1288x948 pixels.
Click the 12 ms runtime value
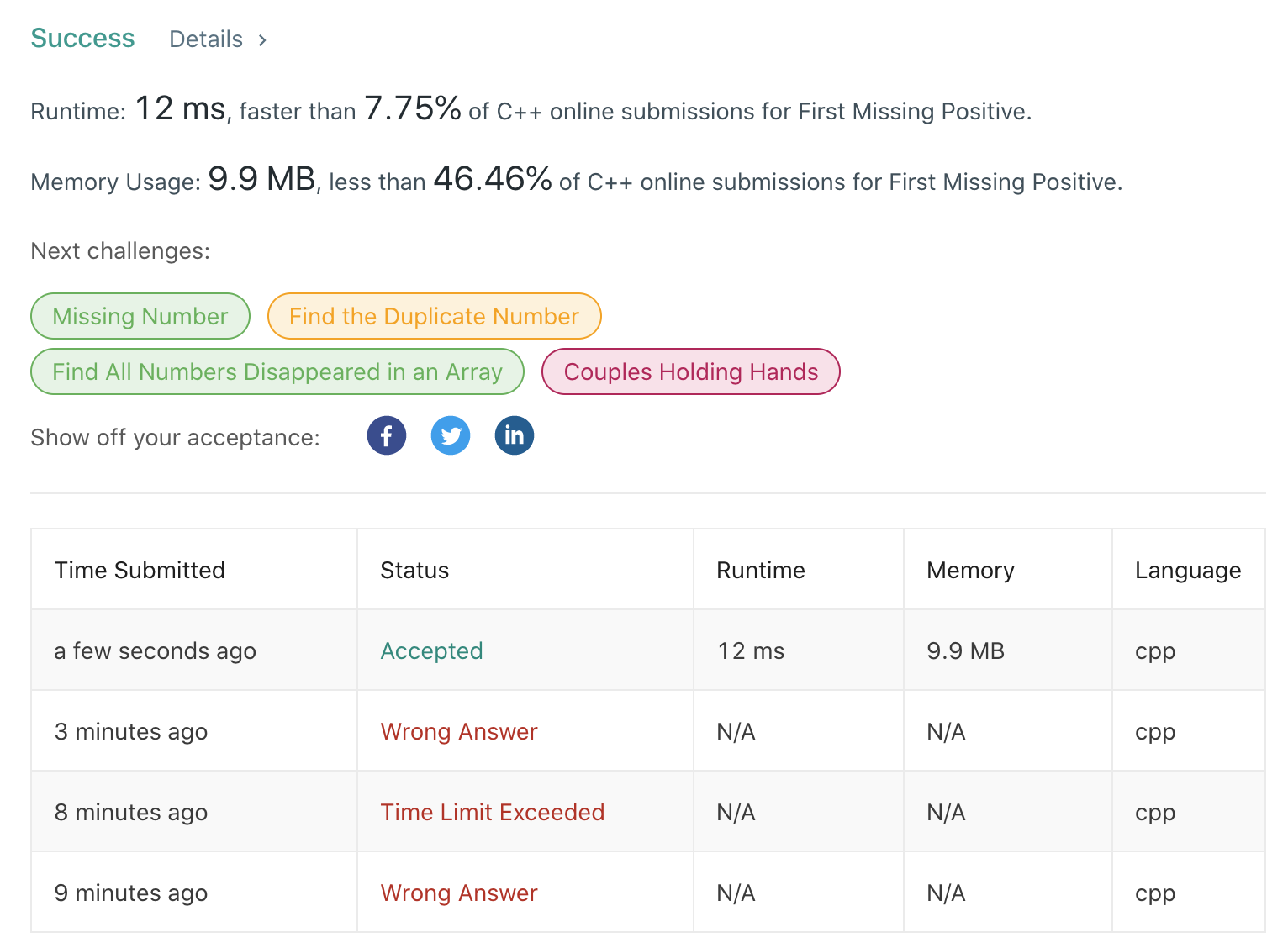[750, 650]
